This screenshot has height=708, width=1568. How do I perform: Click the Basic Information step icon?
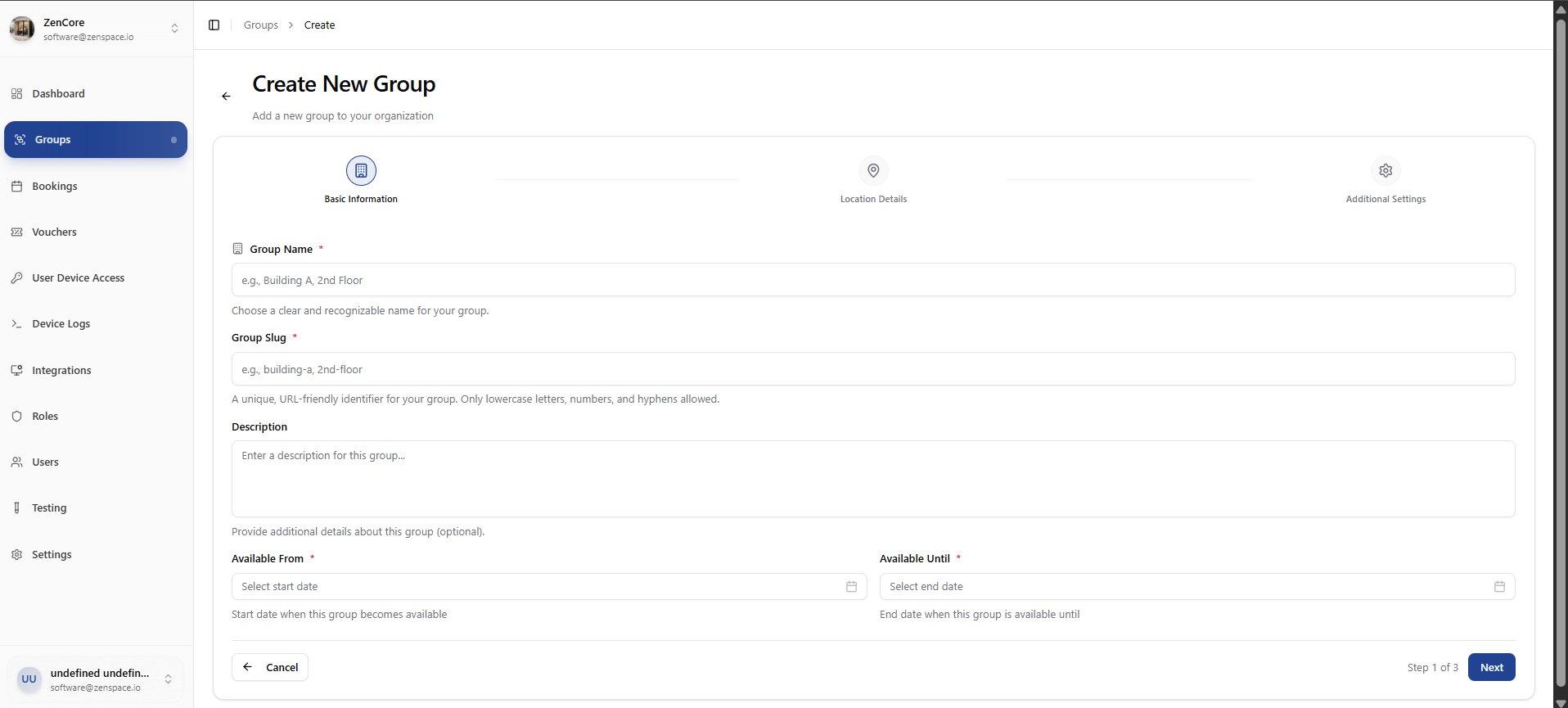361,170
